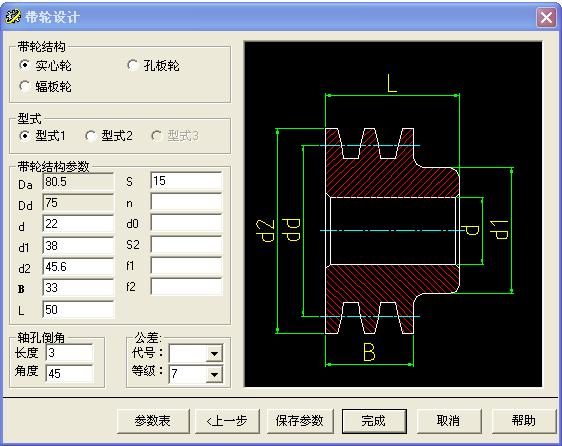The image size is (562, 446).
Task: Click the Da field showing 80.5
Action: (78, 181)
